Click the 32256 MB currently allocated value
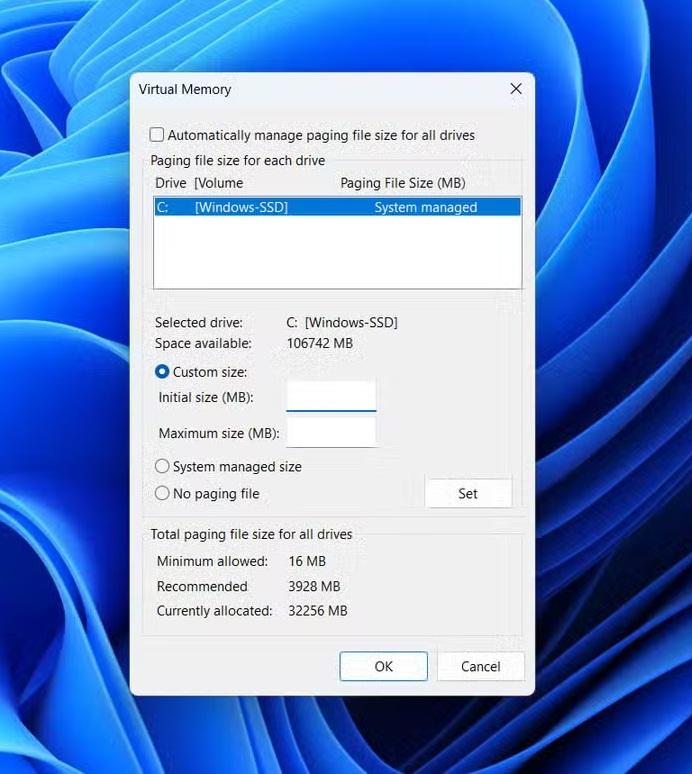The height and width of the screenshot is (774, 692). (318, 611)
